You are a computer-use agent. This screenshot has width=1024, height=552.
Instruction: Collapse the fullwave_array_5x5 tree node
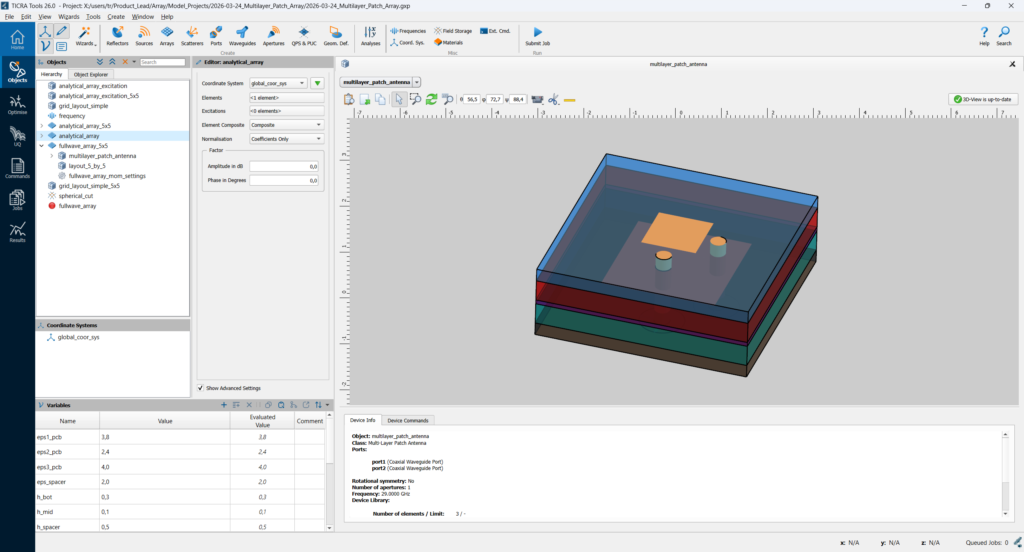[x=42, y=146]
